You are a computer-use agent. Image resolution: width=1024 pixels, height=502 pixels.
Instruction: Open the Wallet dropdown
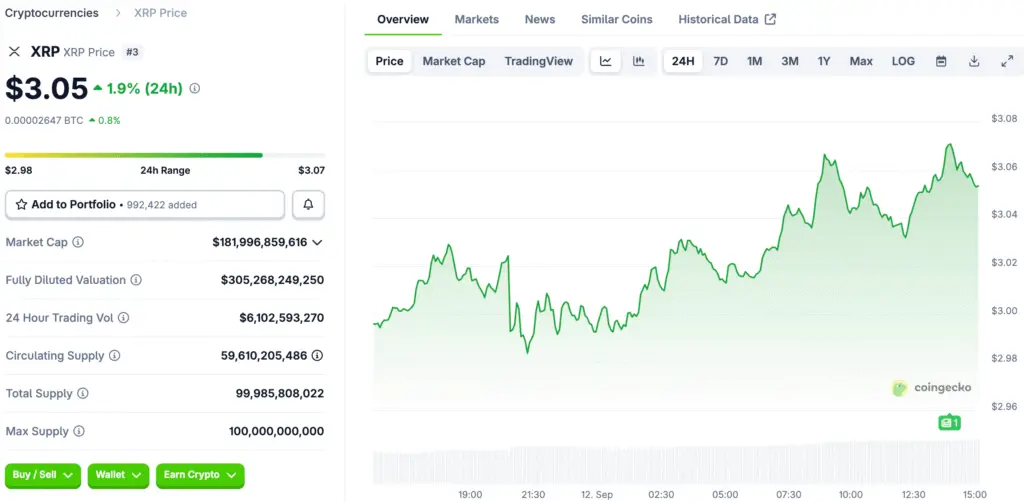tap(118, 475)
